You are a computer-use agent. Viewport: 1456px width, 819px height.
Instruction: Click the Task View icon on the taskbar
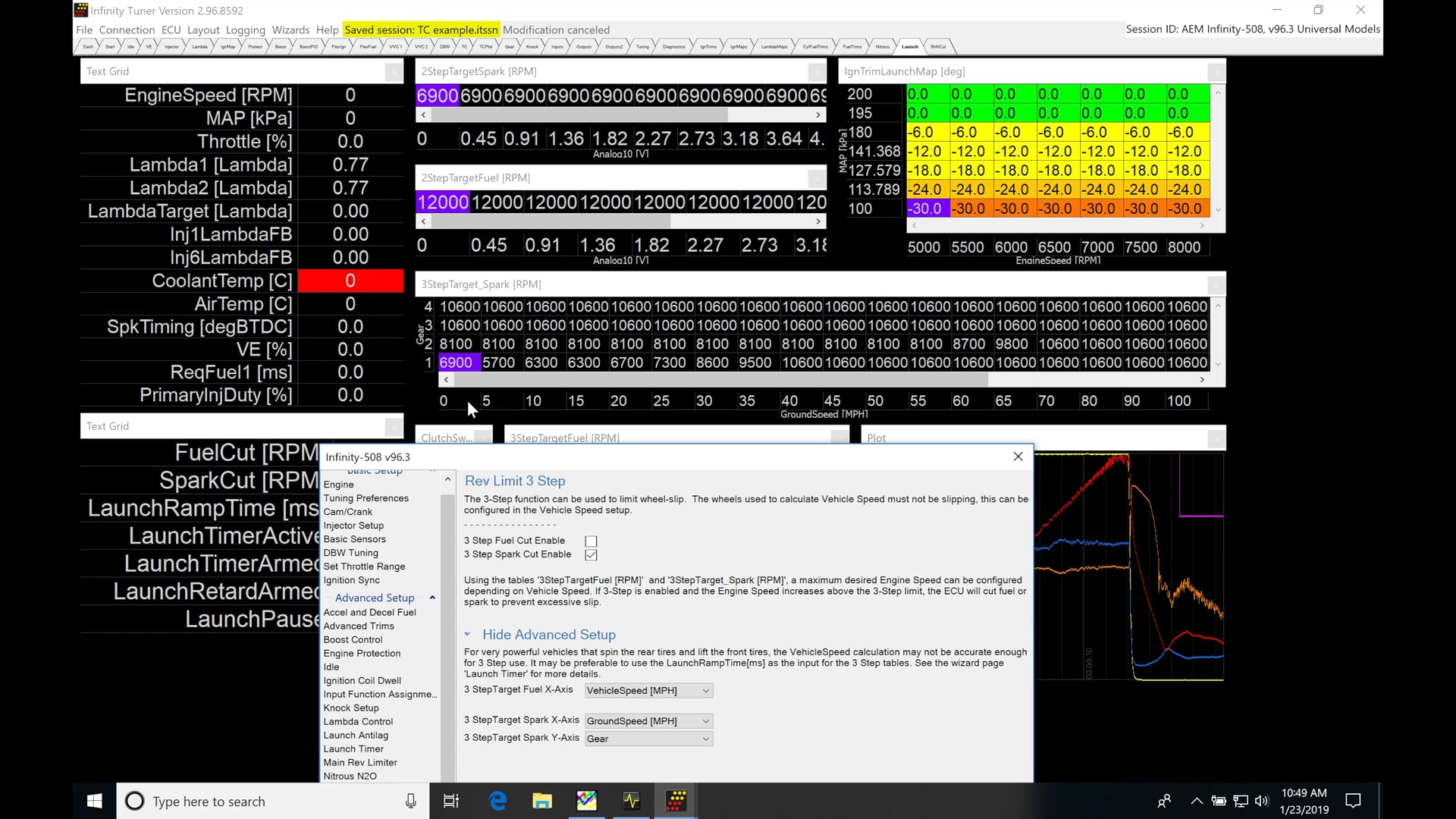[450, 801]
